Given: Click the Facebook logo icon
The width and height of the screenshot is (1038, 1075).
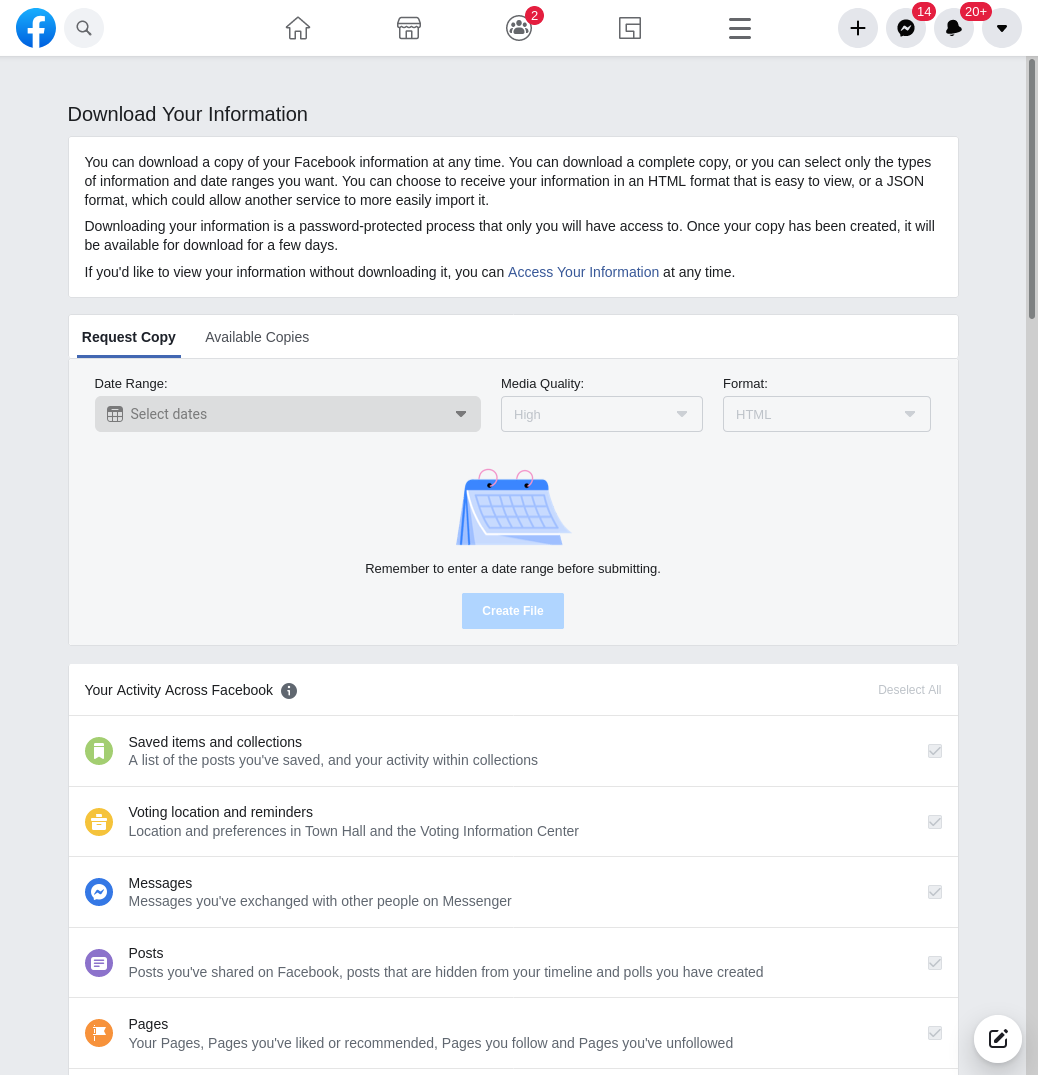Looking at the screenshot, I should tap(36, 28).
